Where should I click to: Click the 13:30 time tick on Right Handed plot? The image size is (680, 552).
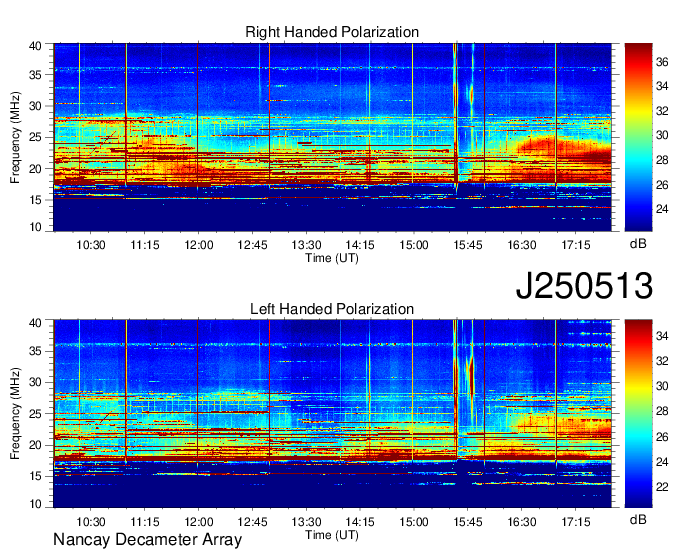[306, 245]
